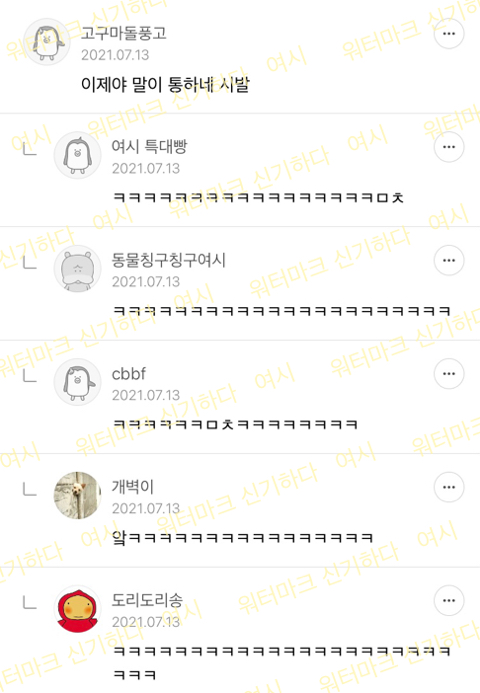480x693 pixels.
Task: View 고구마돌풍고 profile avatar
Action: [47, 42]
